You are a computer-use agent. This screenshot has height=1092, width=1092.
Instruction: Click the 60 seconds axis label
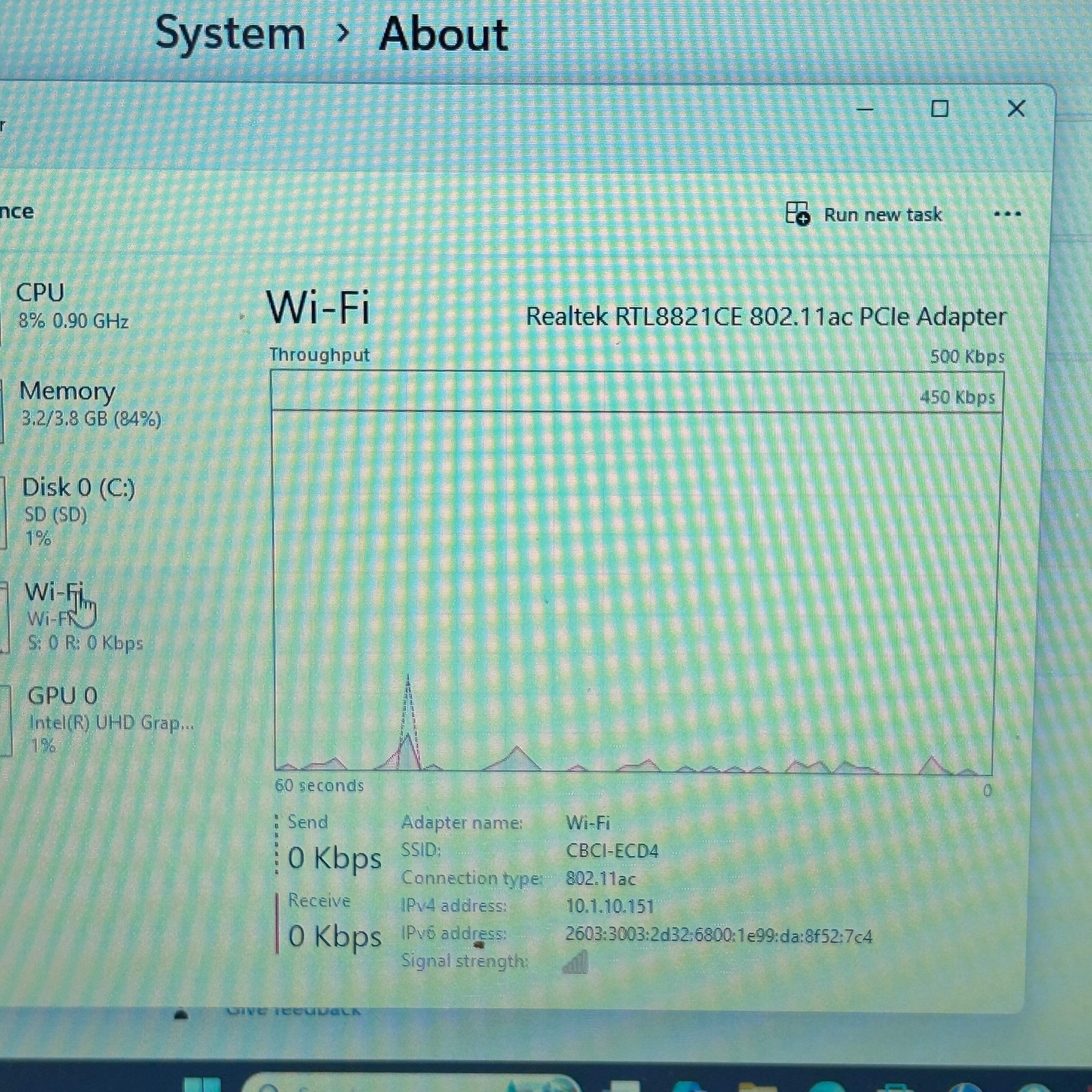coord(319,786)
